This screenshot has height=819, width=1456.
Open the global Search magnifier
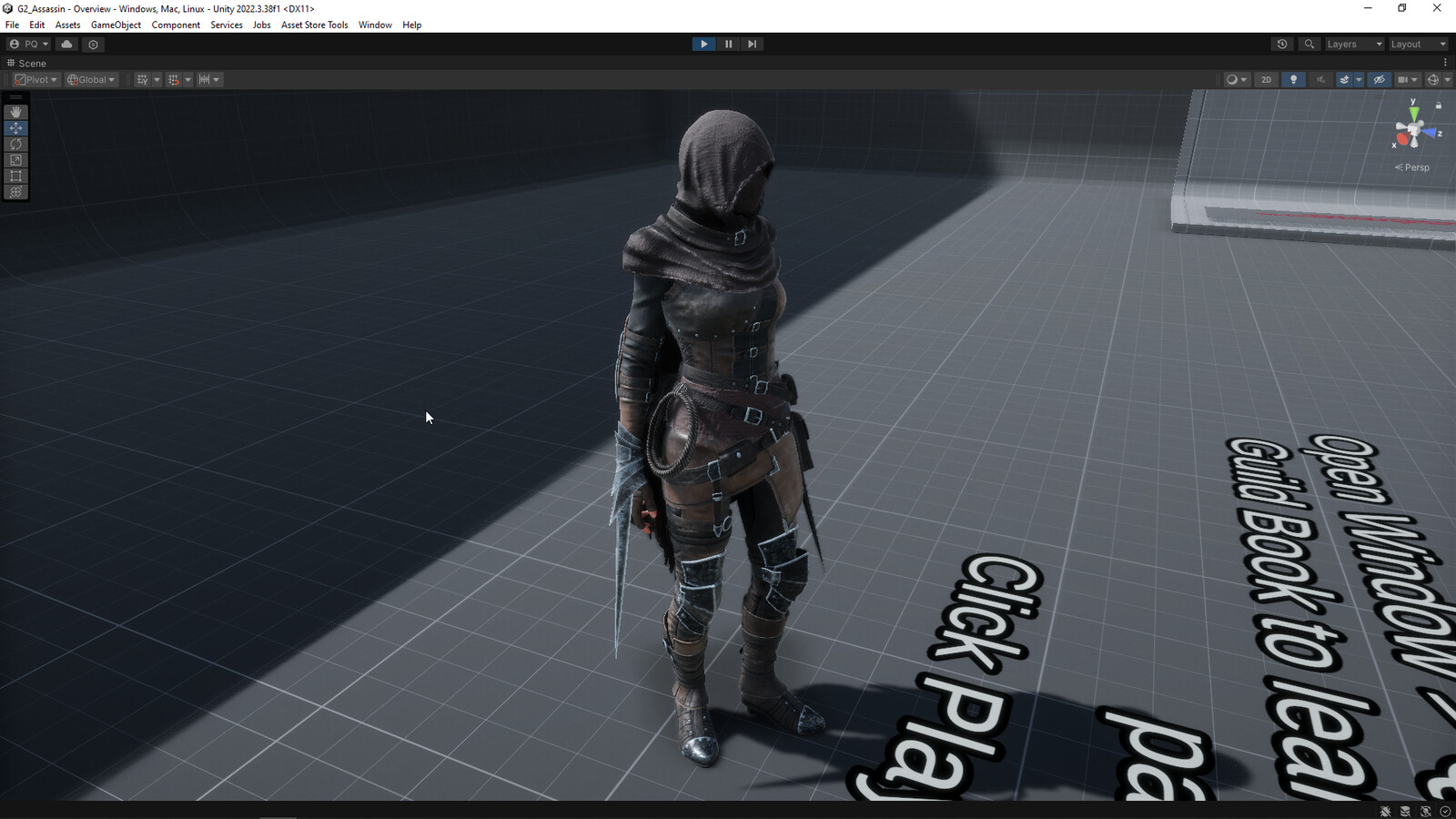pyautogui.click(x=1309, y=44)
